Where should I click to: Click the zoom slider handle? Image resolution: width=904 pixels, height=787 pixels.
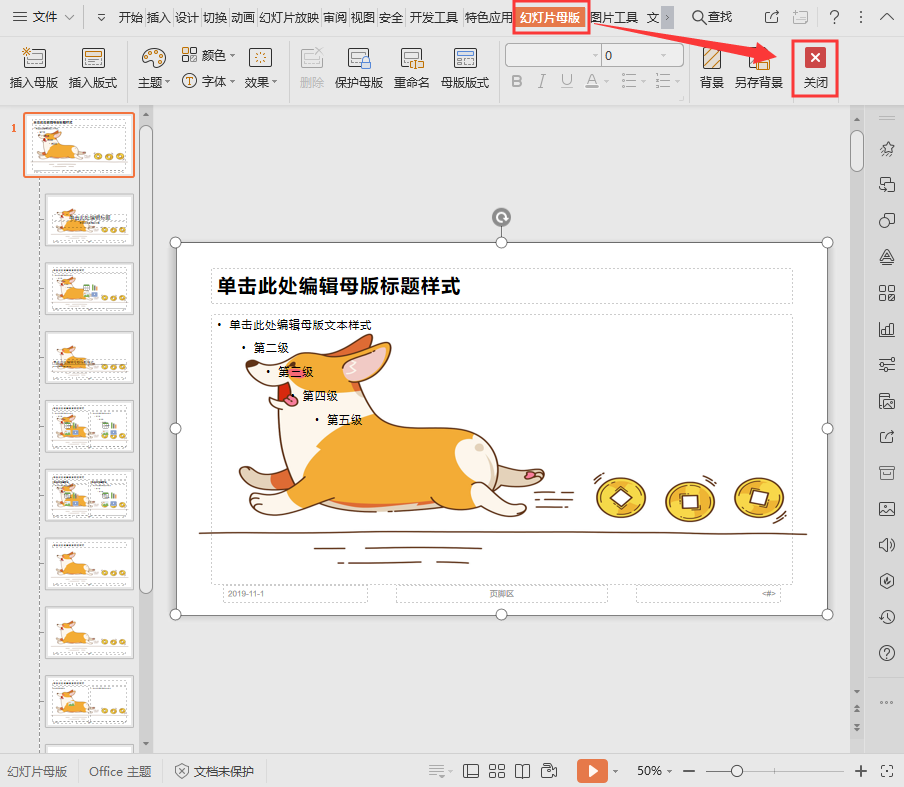click(737, 771)
